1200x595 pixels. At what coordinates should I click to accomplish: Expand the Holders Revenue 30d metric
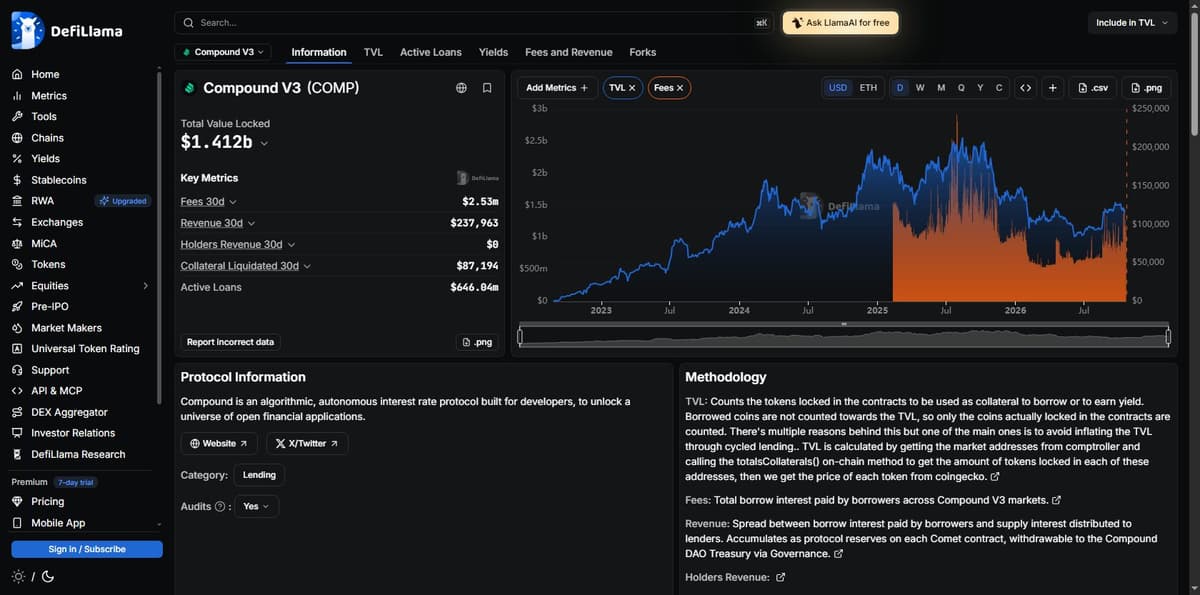click(237, 244)
